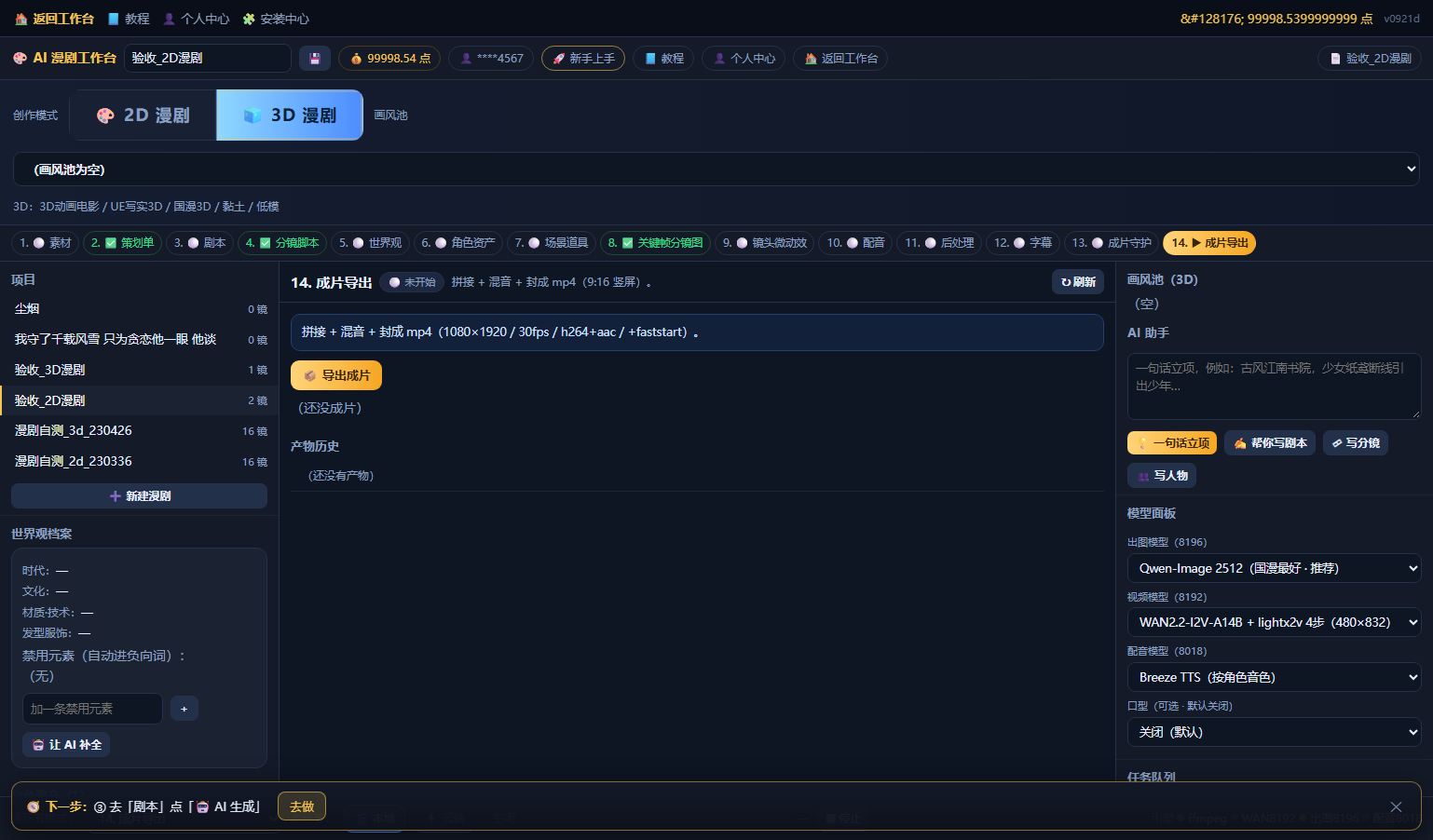Click the ****4567 account pill

point(491,59)
